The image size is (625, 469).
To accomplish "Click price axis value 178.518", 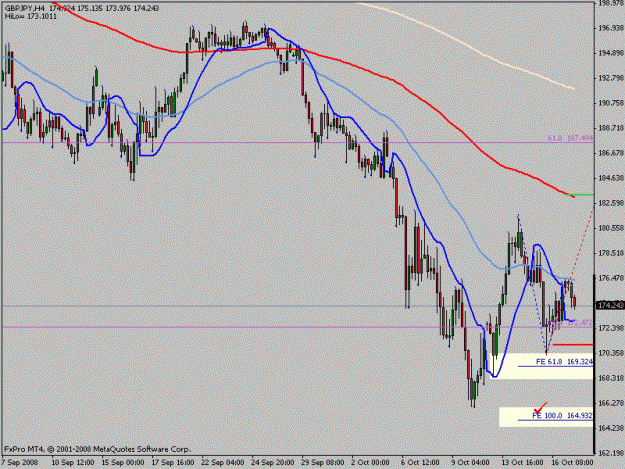I will click(611, 253).
